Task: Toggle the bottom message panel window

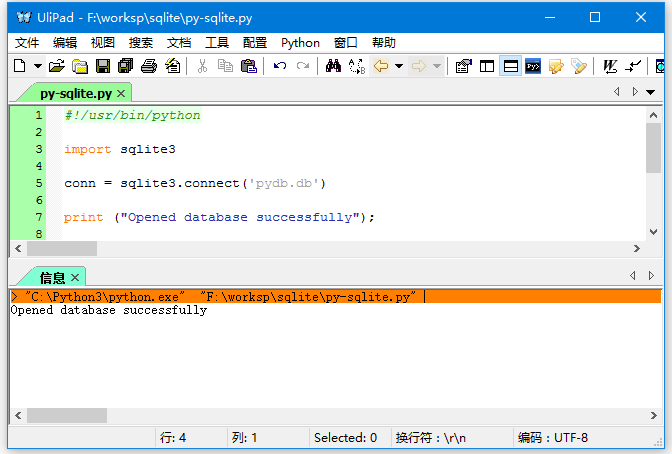Action: pyautogui.click(x=510, y=66)
